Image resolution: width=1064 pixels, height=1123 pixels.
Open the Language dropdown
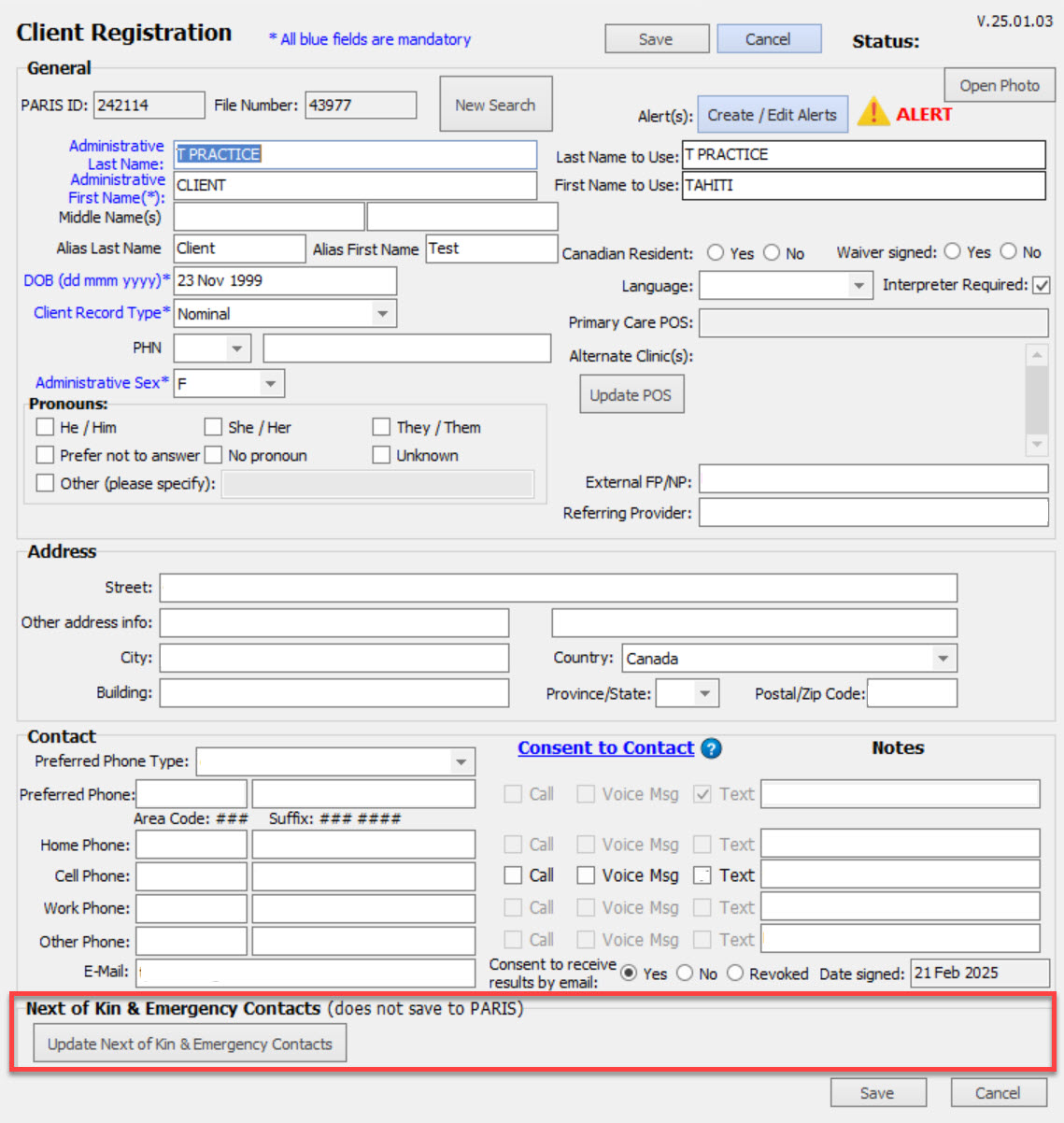pyautogui.click(x=858, y=285)
